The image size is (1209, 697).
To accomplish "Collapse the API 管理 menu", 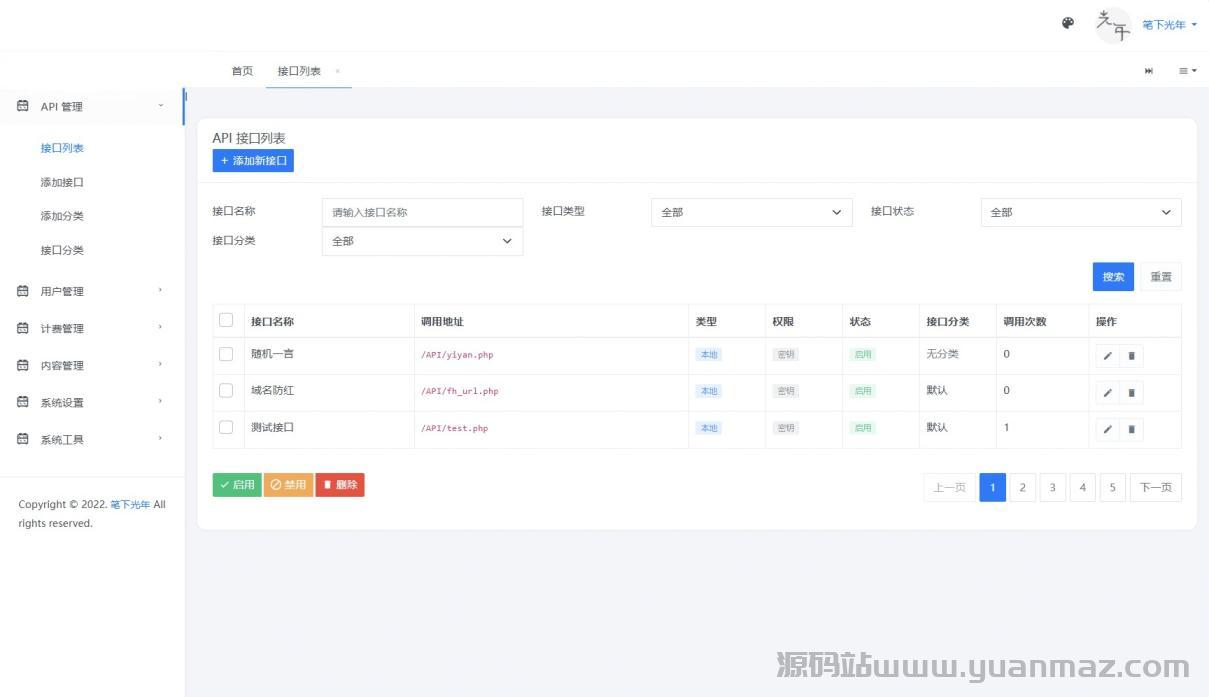I will pos(160,105).
